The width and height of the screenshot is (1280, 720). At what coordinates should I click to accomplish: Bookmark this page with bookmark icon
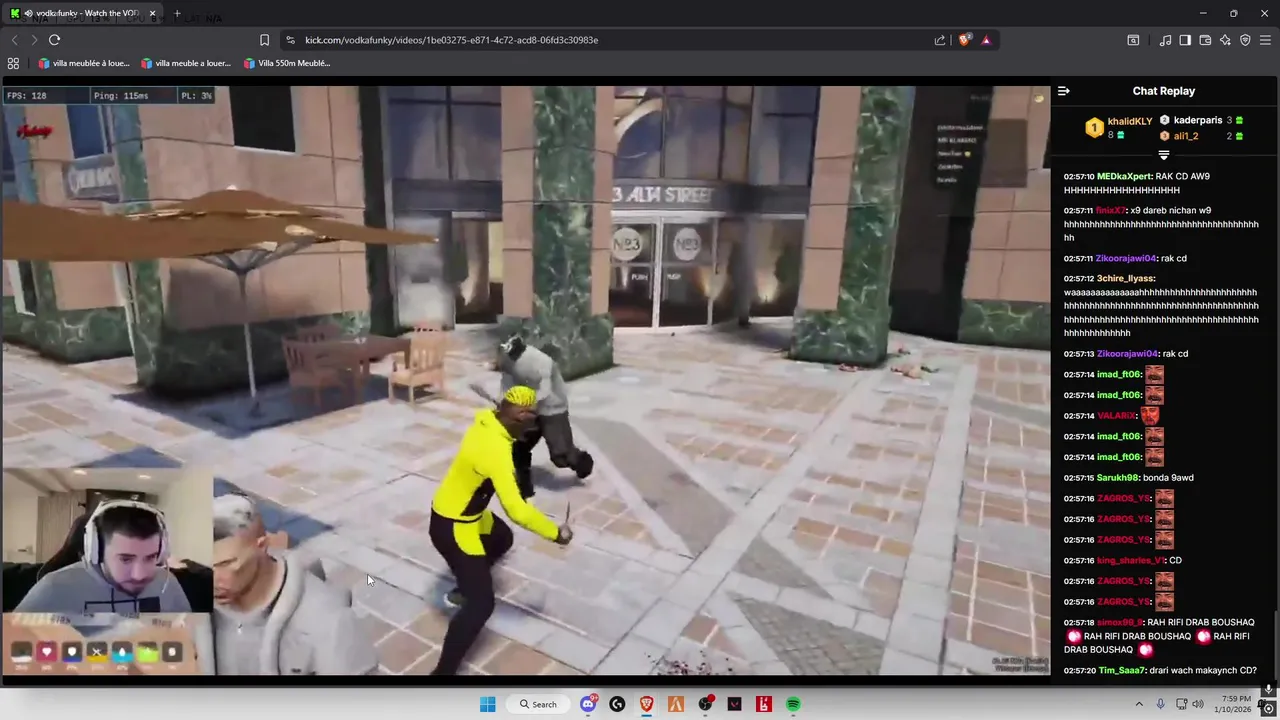coord(264,40)
